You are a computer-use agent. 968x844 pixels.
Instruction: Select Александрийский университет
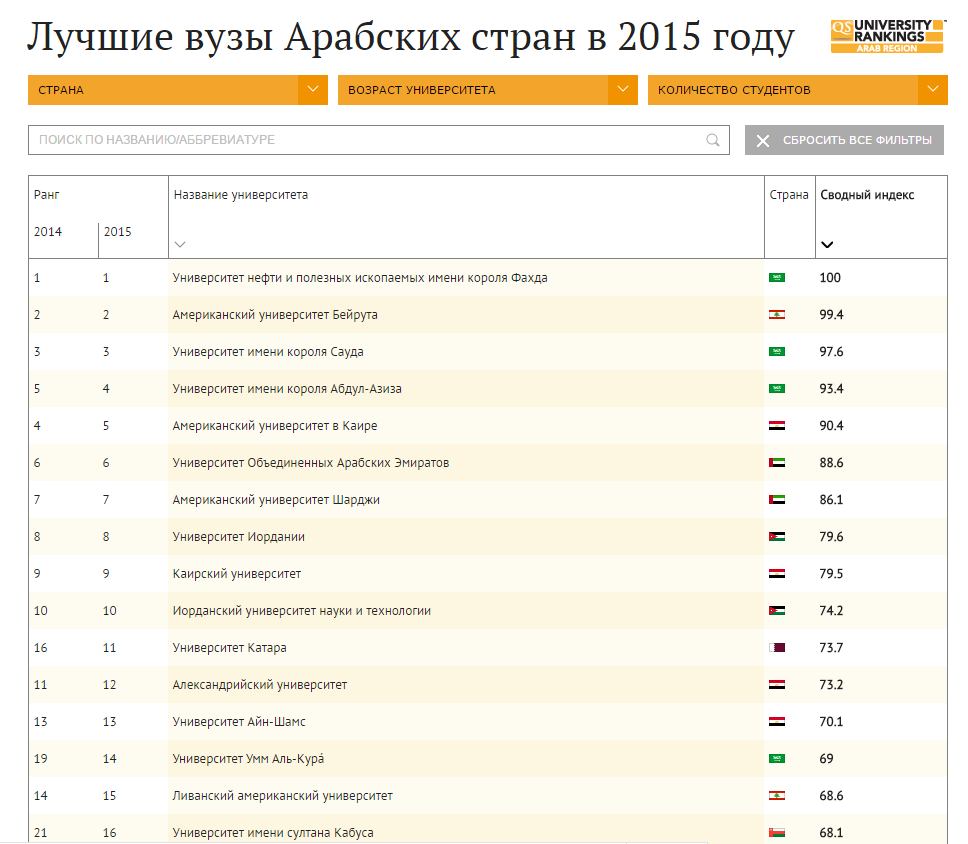[x=259, y=685]
